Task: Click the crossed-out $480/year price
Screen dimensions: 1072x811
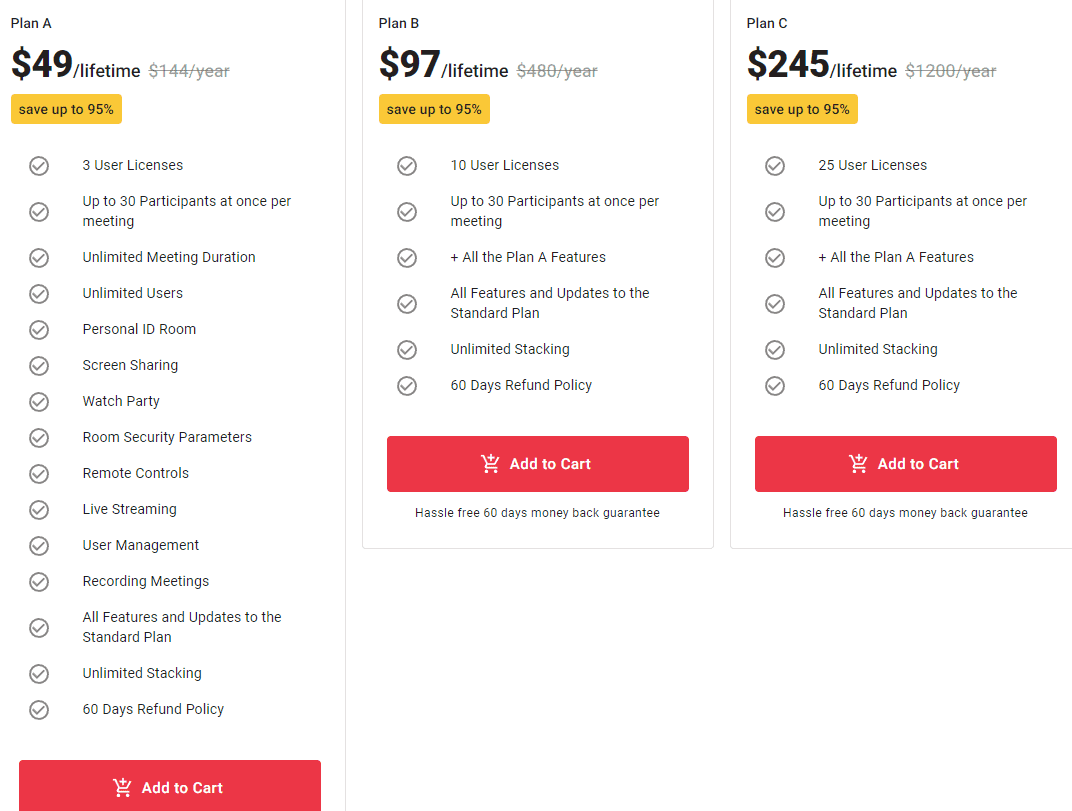Action: 557,71
